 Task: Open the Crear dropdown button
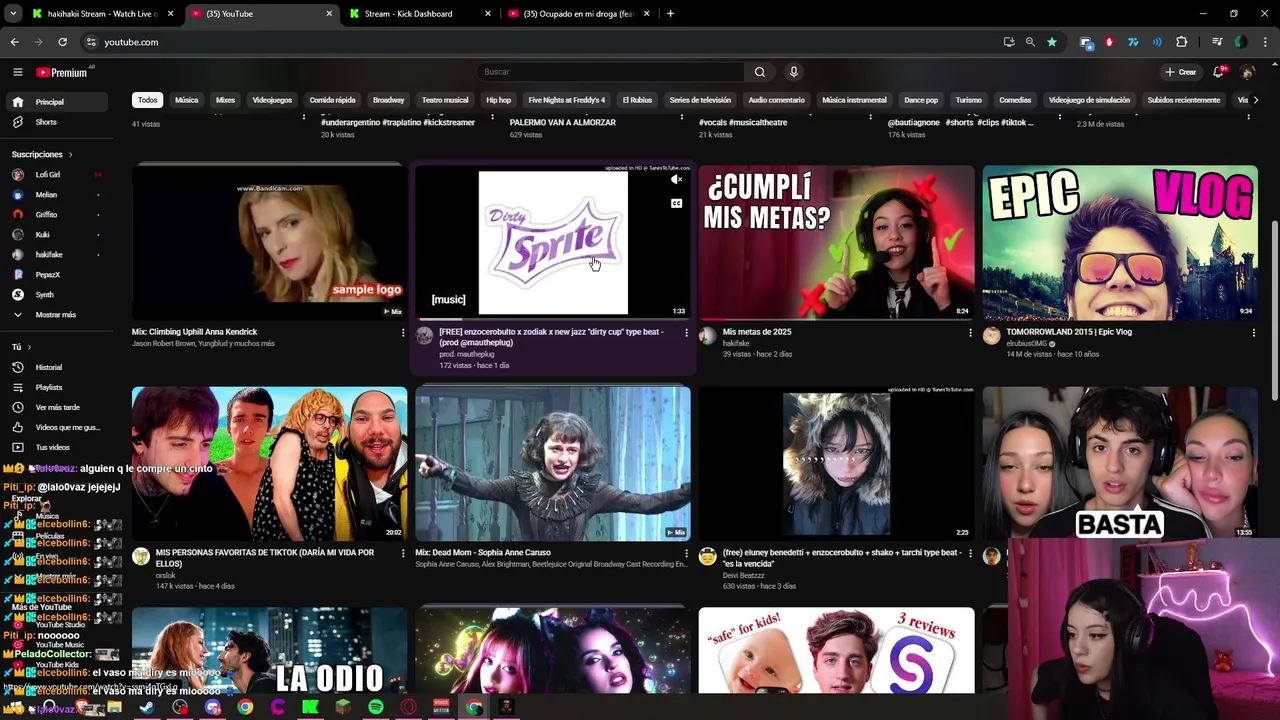[1180, 72]
